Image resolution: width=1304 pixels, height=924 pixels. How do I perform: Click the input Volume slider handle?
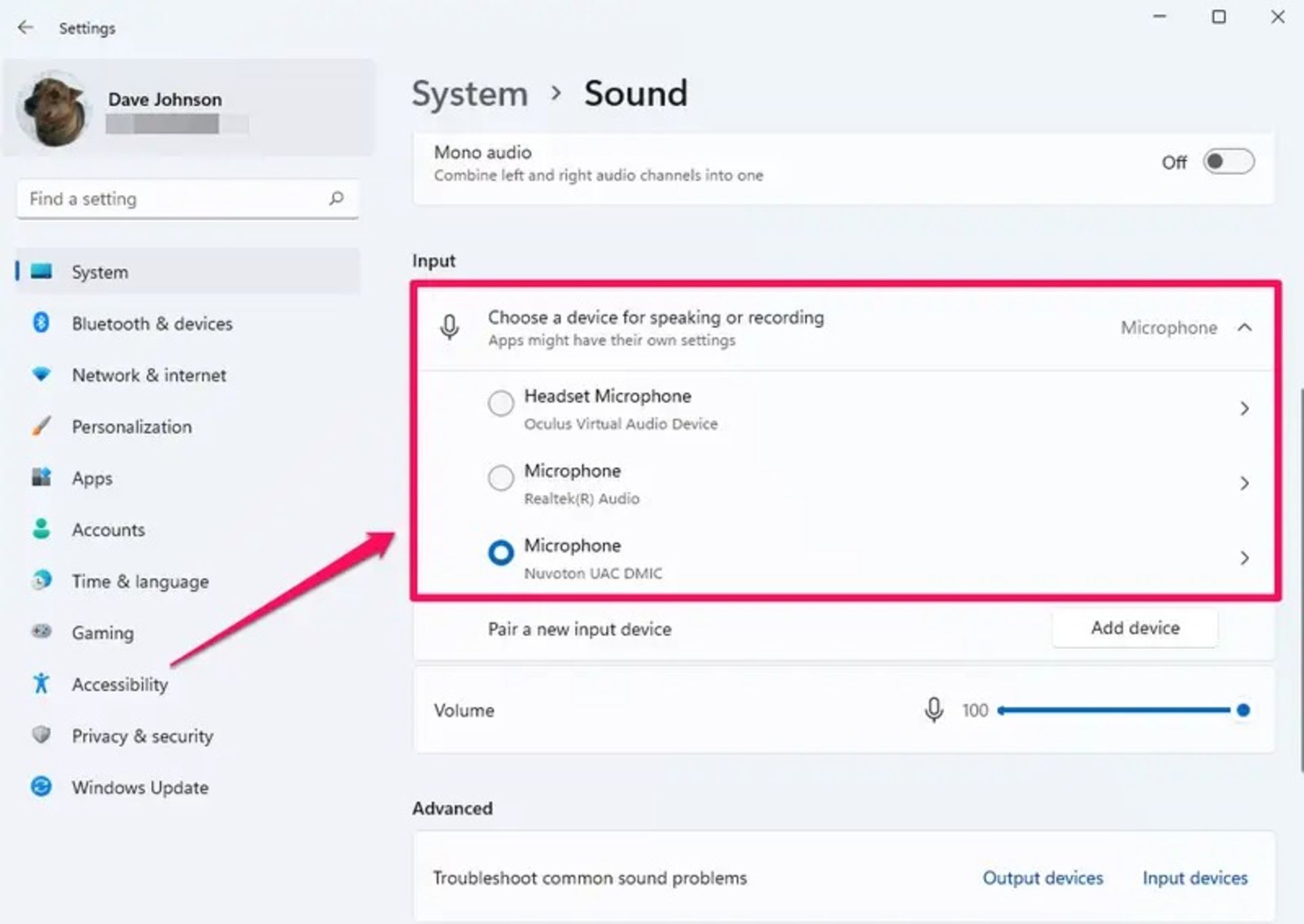click(1243, 710)
